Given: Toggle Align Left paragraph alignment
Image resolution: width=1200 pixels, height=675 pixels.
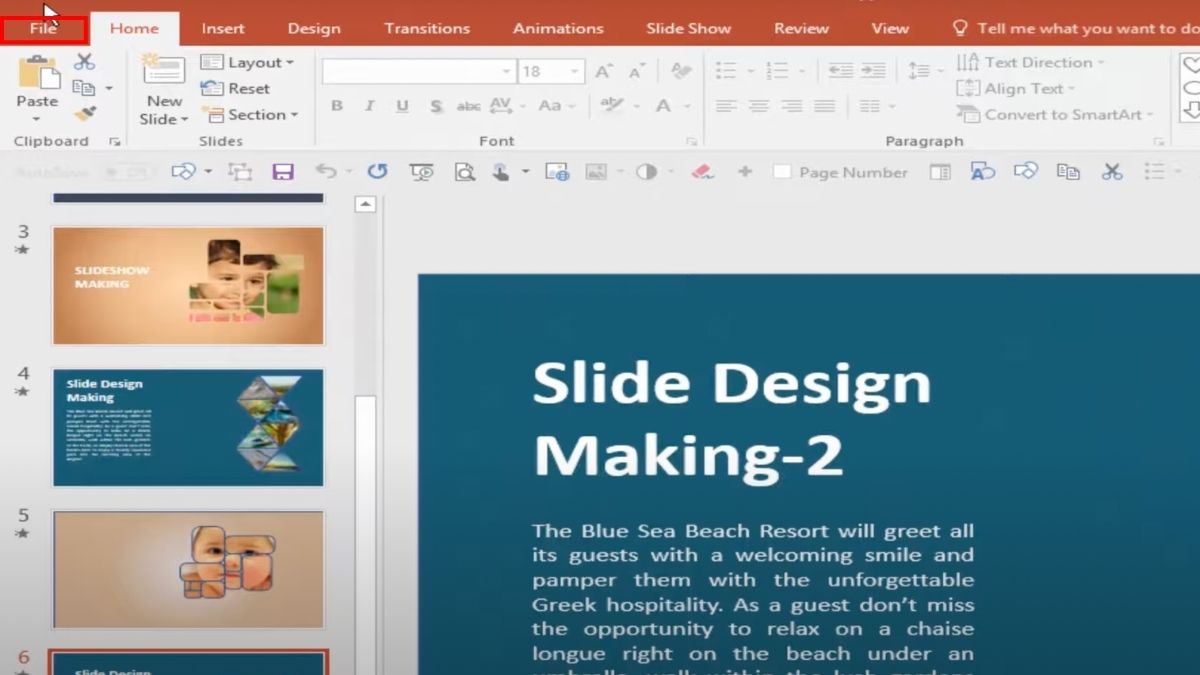Looking at the screenshot, I should click(x=726, y=106).
